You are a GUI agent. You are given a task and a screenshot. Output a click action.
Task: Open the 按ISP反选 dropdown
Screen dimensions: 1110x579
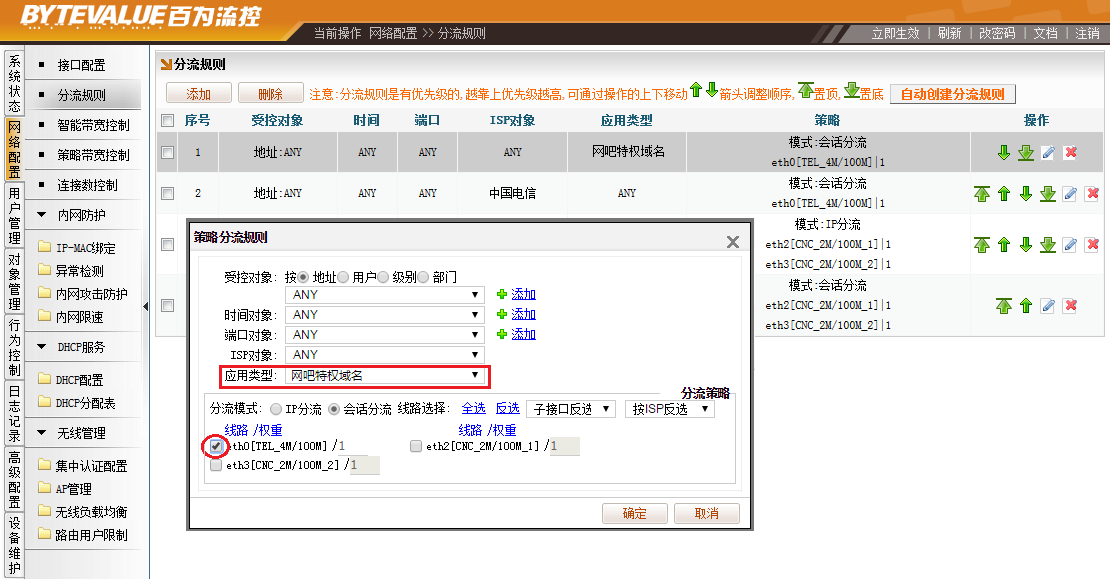(x=669, y=409)
